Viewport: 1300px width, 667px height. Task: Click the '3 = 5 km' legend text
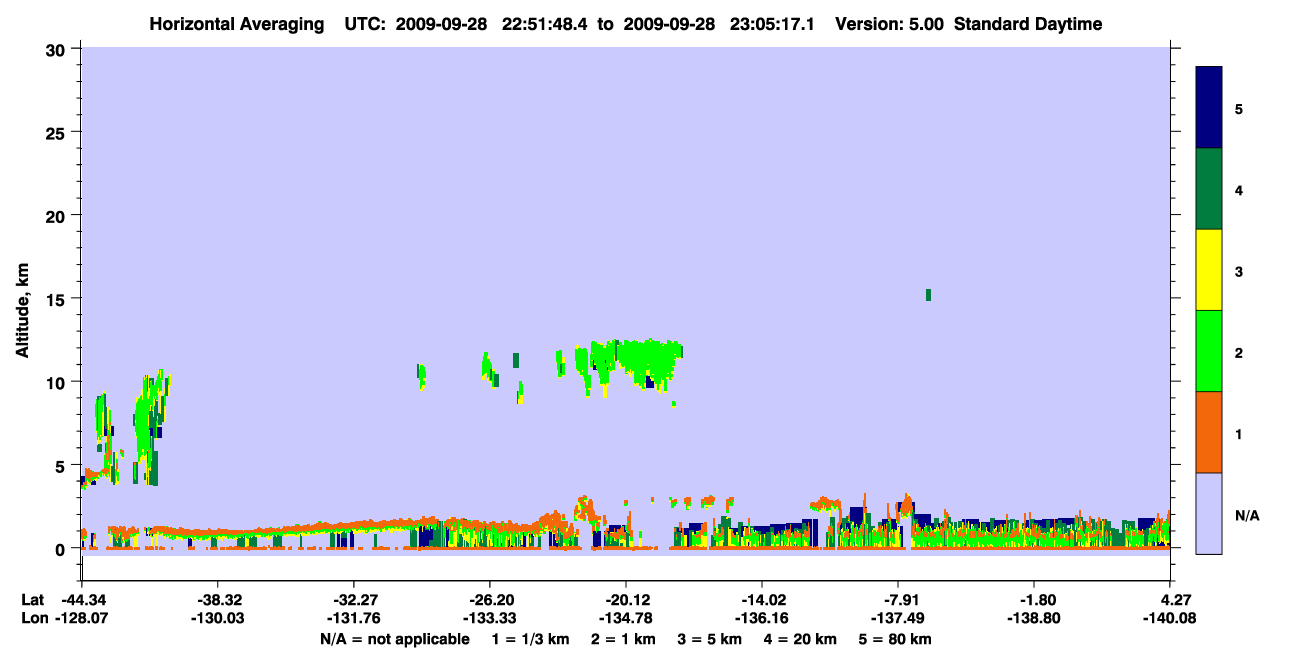tap(711, 639)
